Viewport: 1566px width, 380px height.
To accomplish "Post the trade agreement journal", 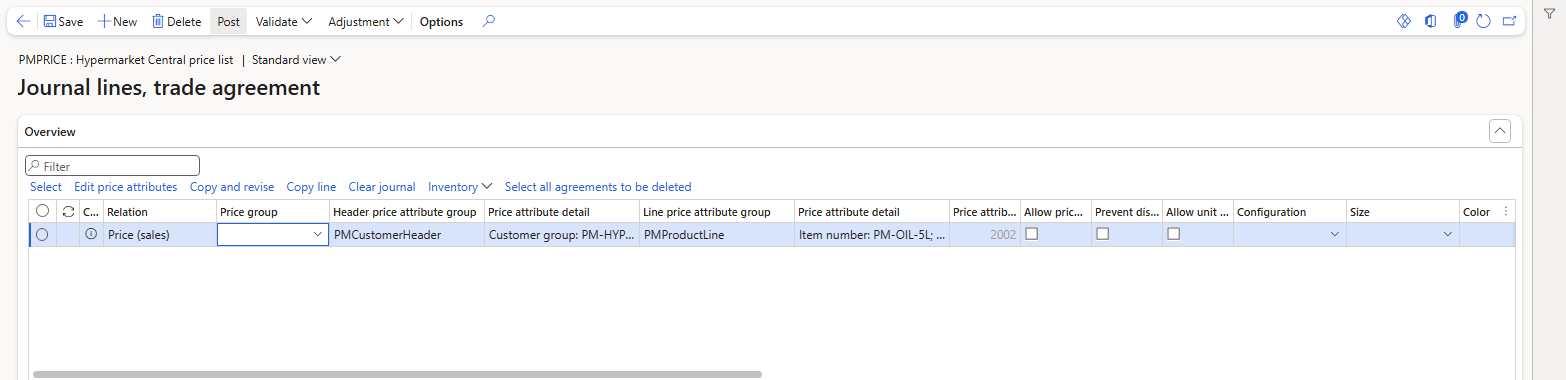I will 228,21.
